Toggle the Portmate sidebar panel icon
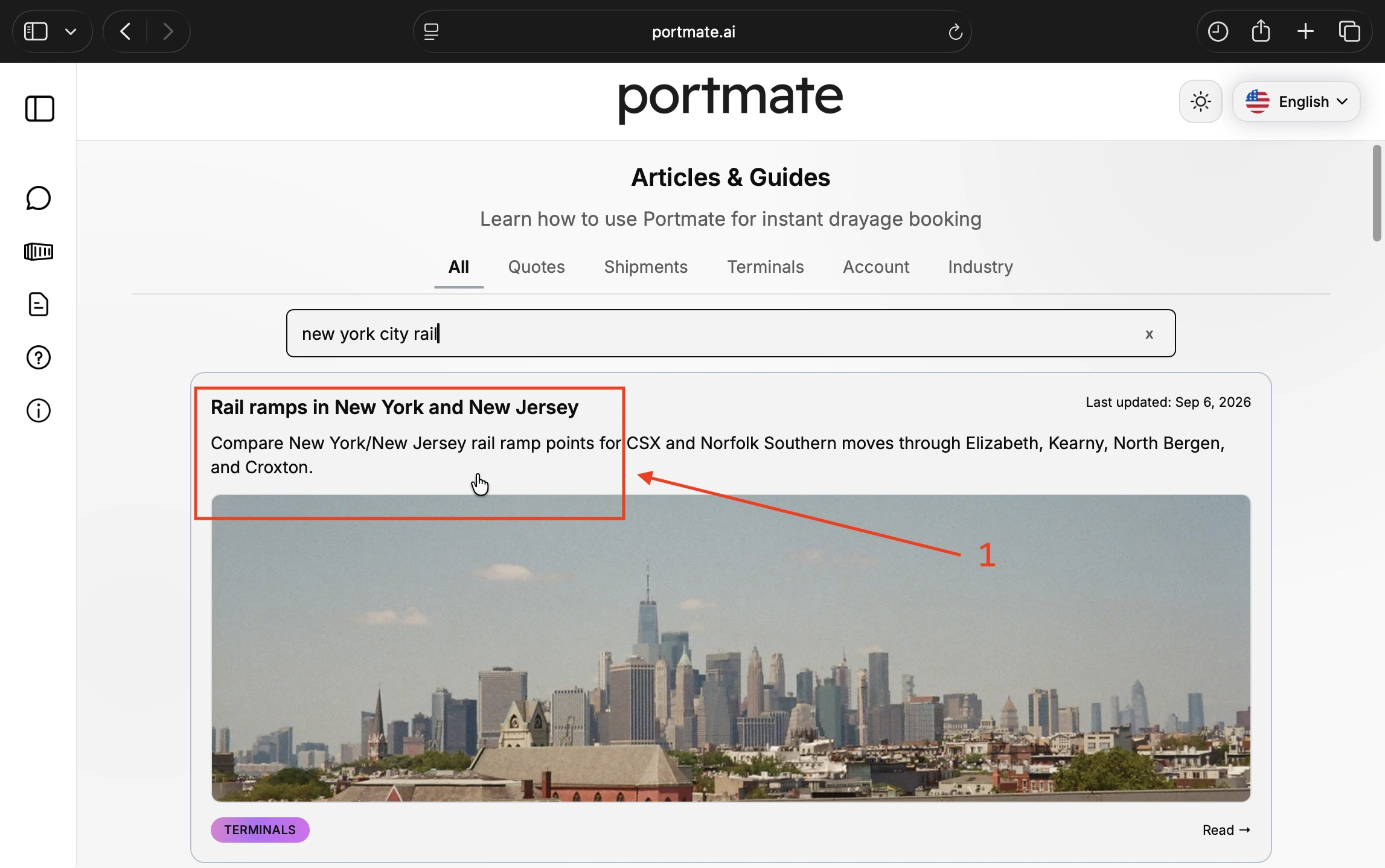1385x868 pixels. coord(40,109)
